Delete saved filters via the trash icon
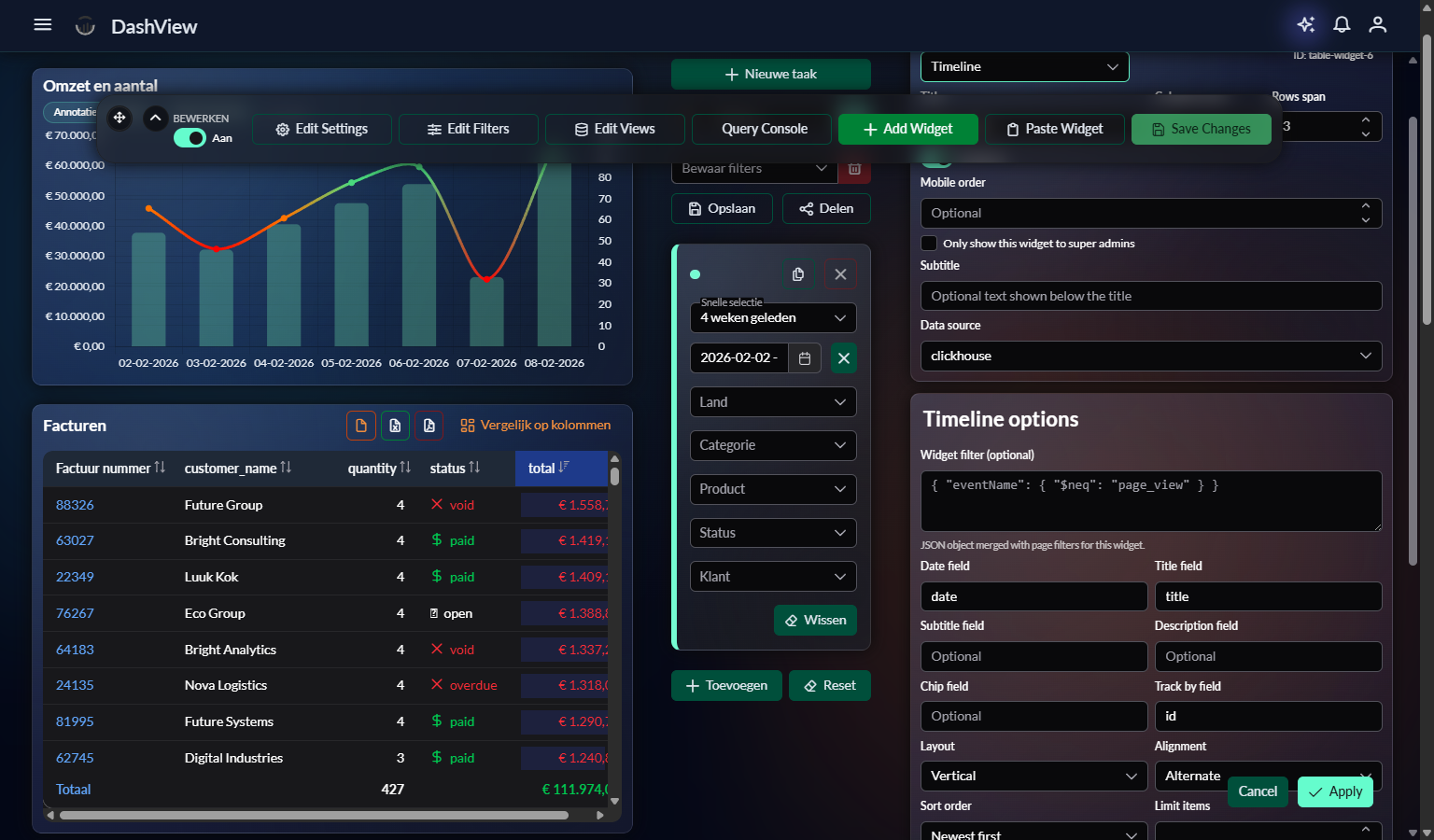 [854, 168]
